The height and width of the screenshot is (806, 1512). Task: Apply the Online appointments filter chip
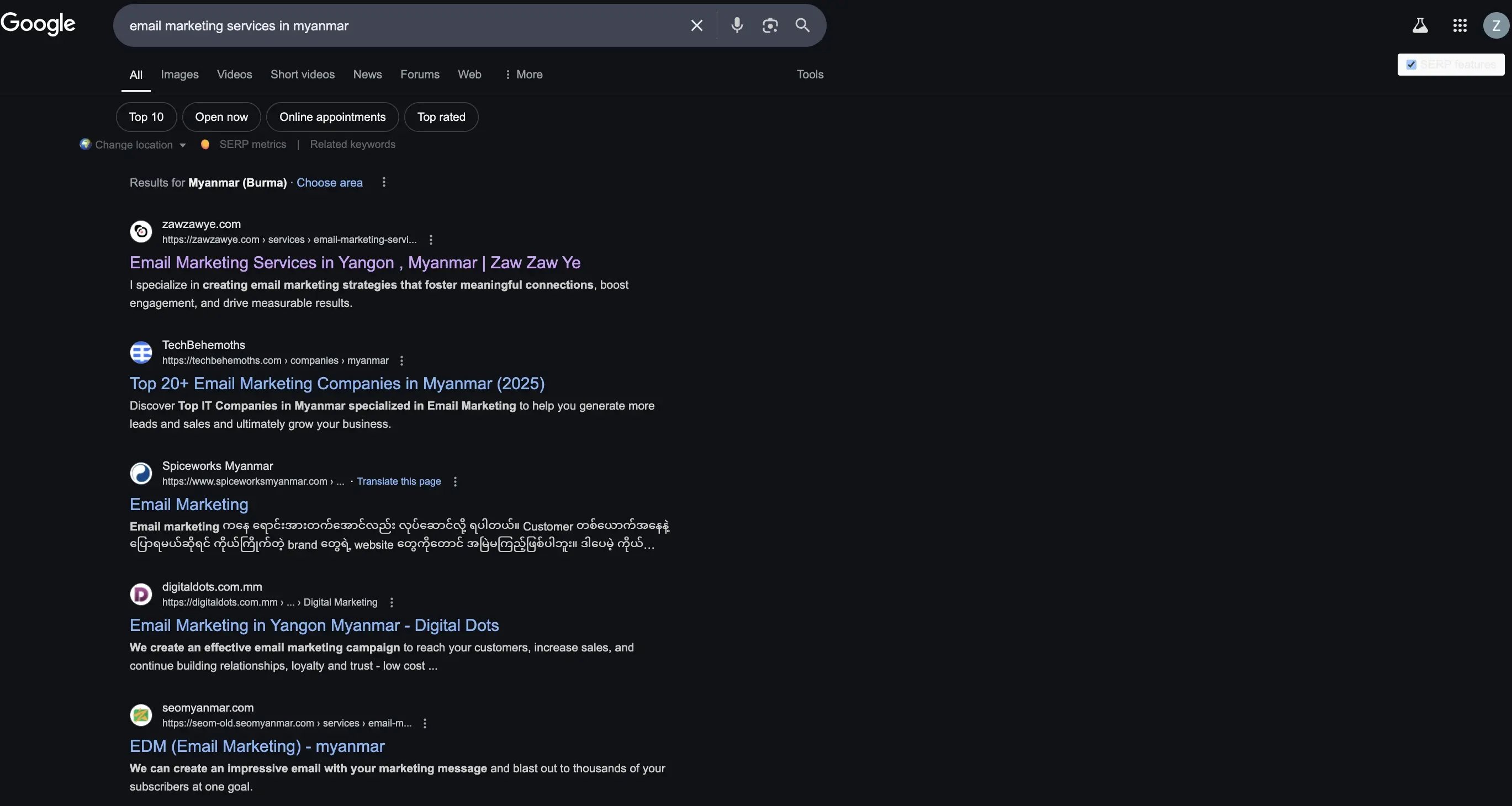332,116
